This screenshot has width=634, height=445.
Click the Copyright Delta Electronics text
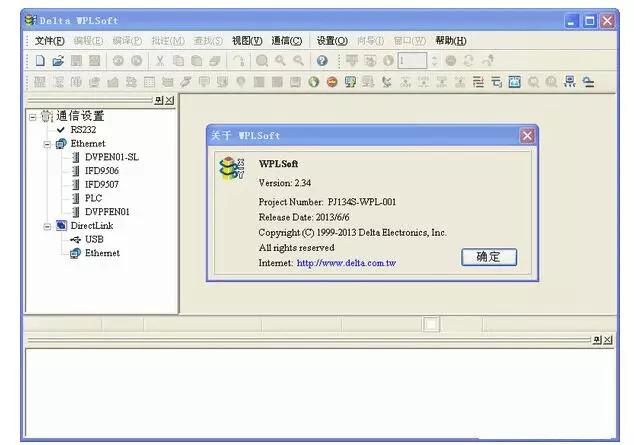tap(352, 232)
